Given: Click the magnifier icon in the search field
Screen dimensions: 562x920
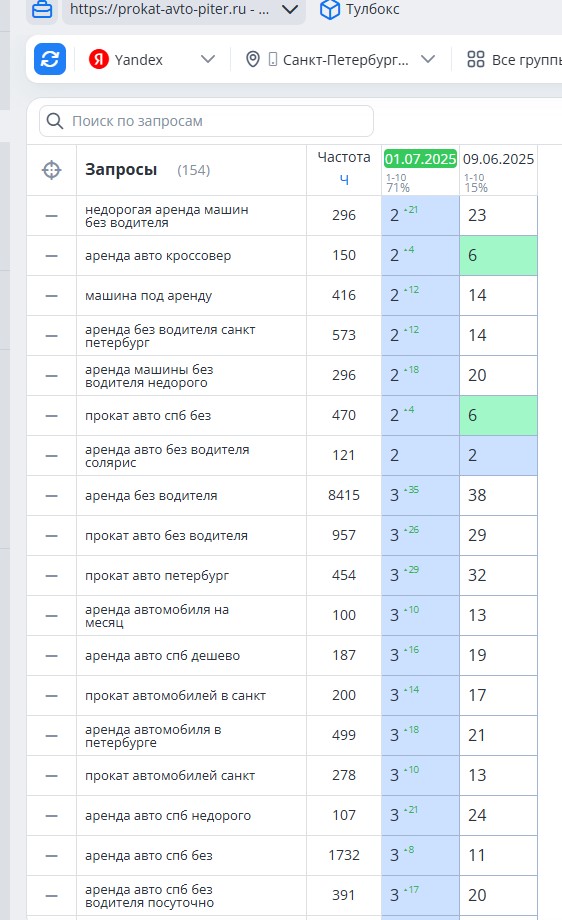Looking at the screenshot, I should point(55,121).
